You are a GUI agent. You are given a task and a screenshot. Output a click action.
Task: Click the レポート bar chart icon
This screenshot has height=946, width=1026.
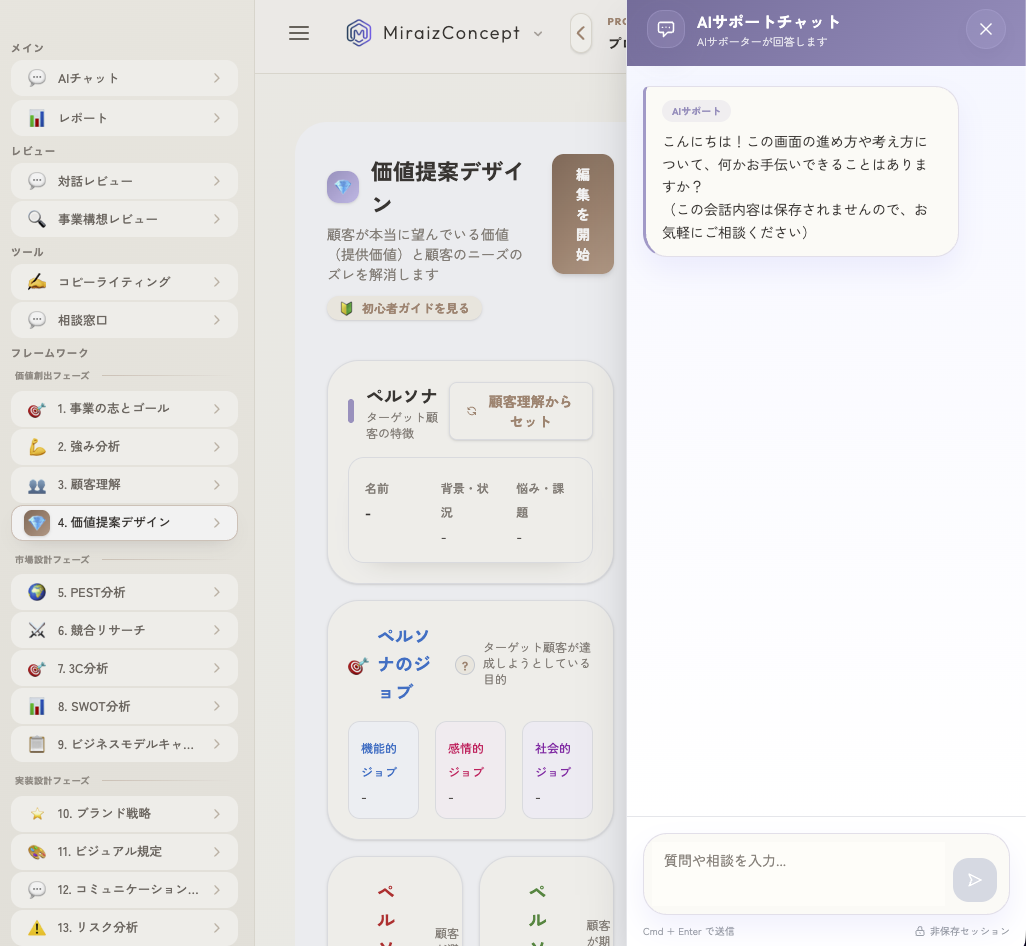point(37,118)
